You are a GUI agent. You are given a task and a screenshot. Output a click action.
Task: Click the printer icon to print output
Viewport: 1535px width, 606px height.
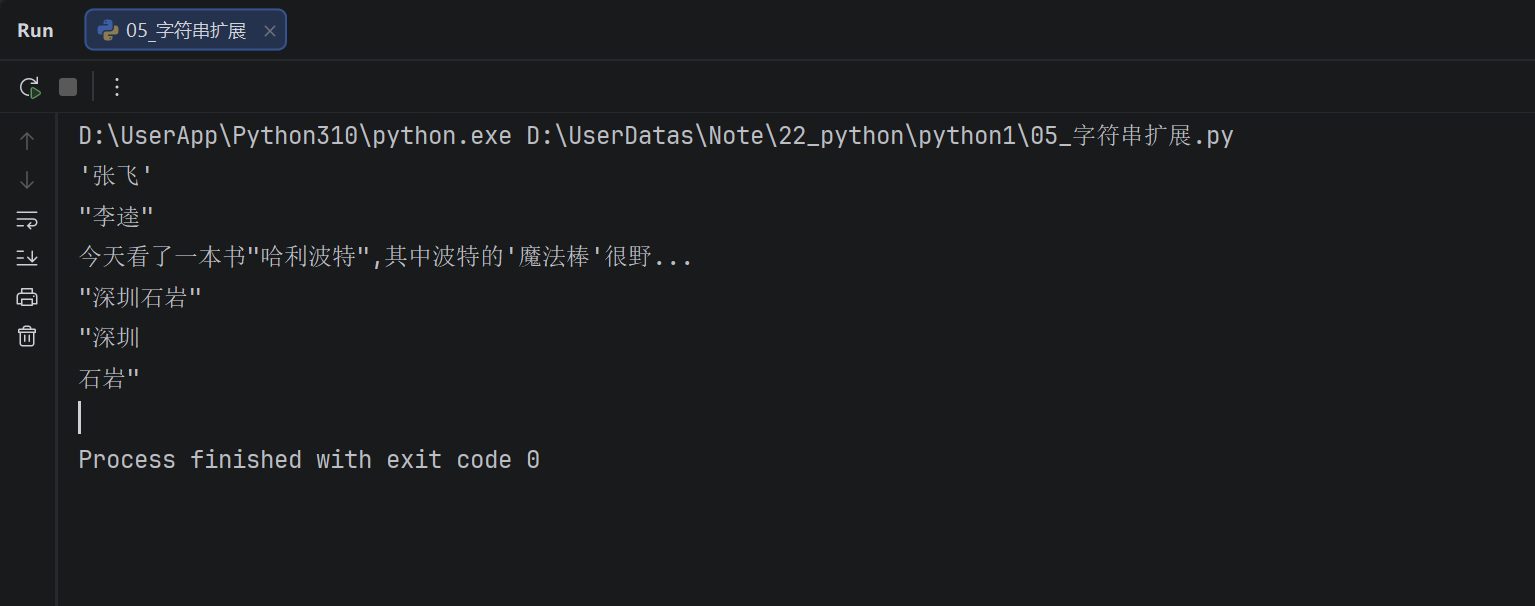(27, 297)
